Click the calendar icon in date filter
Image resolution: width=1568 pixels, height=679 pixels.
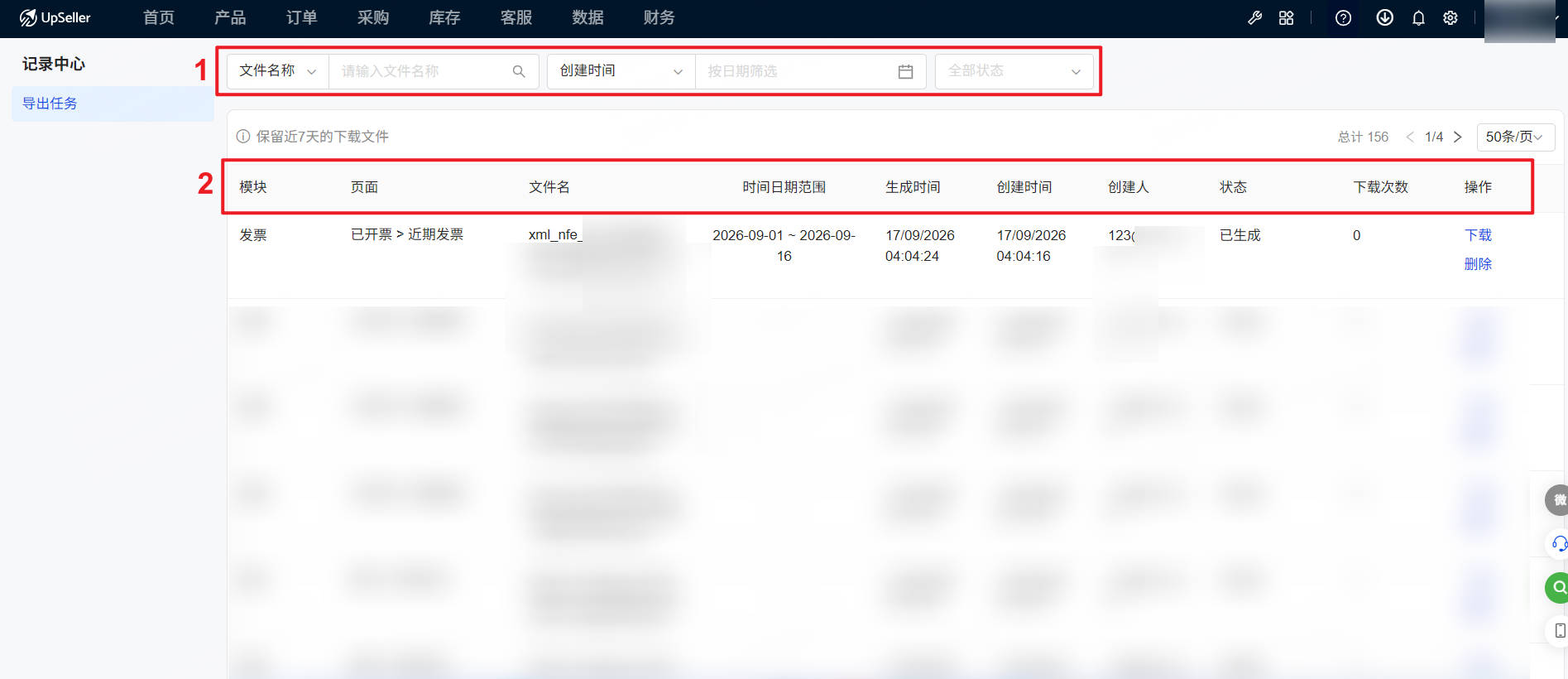[905, 71]
